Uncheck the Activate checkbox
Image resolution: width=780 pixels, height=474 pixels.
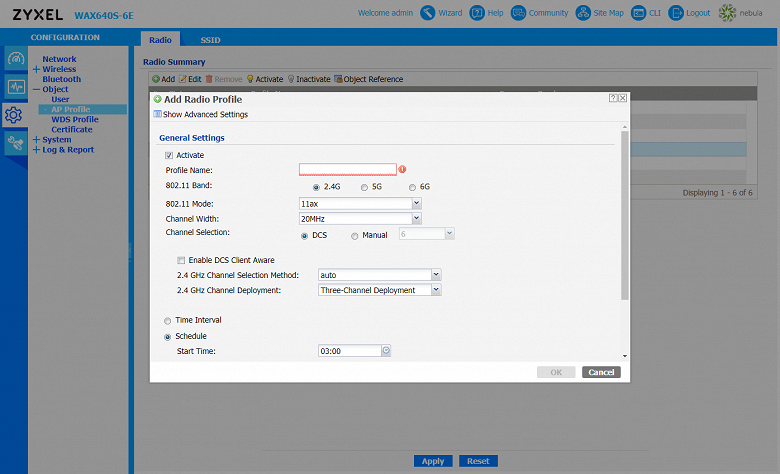click(169, 155)
